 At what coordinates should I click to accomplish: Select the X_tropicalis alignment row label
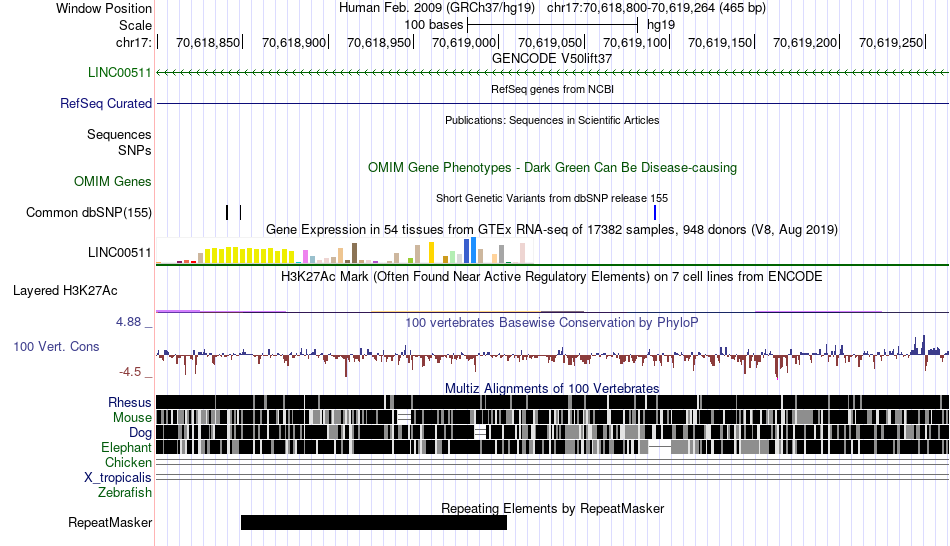coord(118,478)
